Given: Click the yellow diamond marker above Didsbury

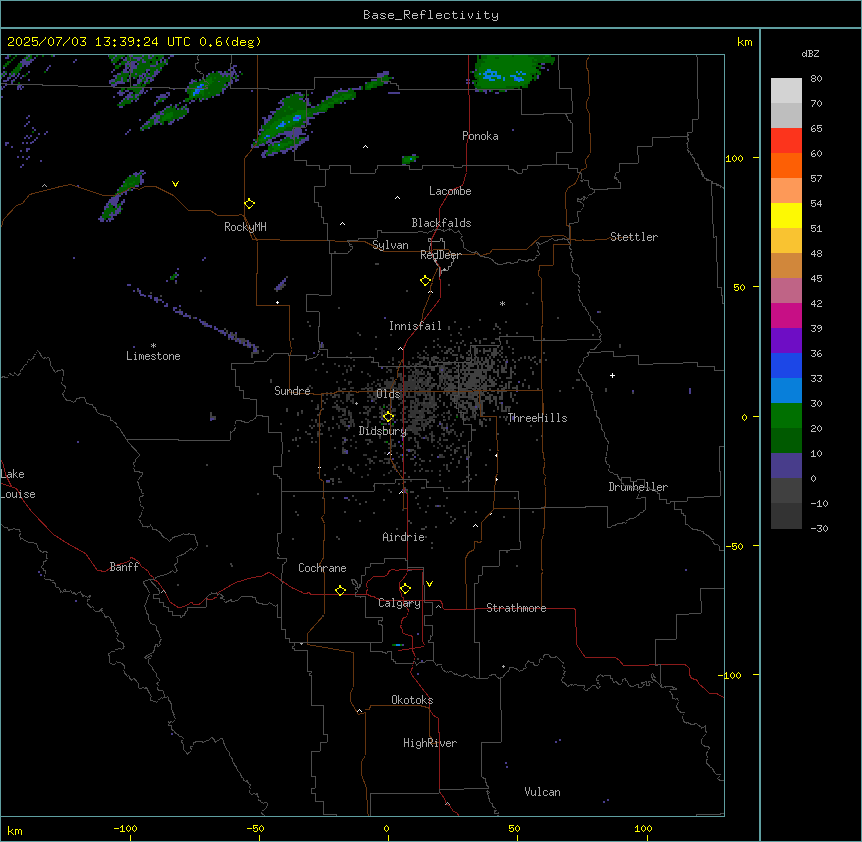Looking at the screenshot, I should coord(388,417).
